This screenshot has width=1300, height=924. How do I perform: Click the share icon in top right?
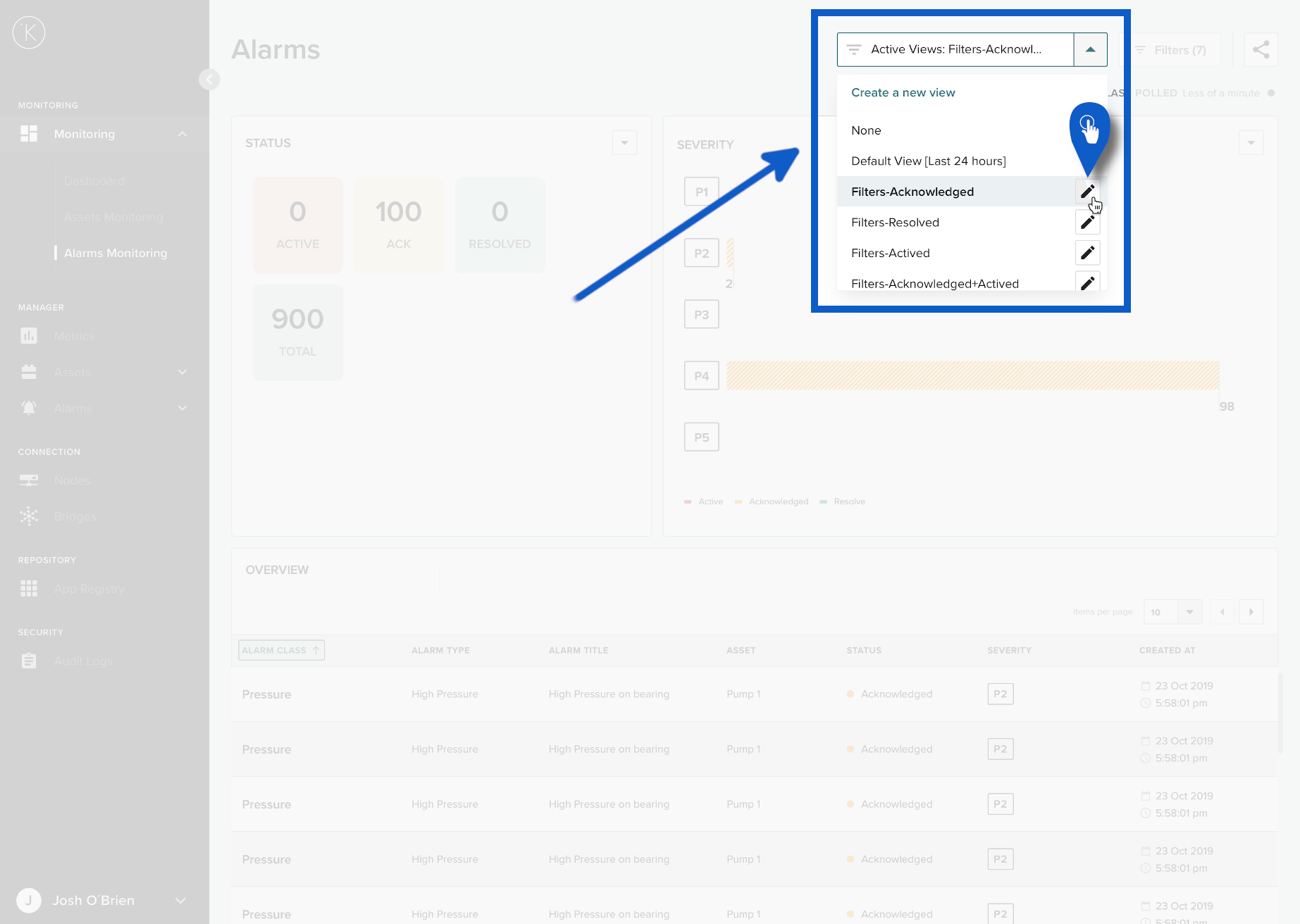coord(1261,50)
